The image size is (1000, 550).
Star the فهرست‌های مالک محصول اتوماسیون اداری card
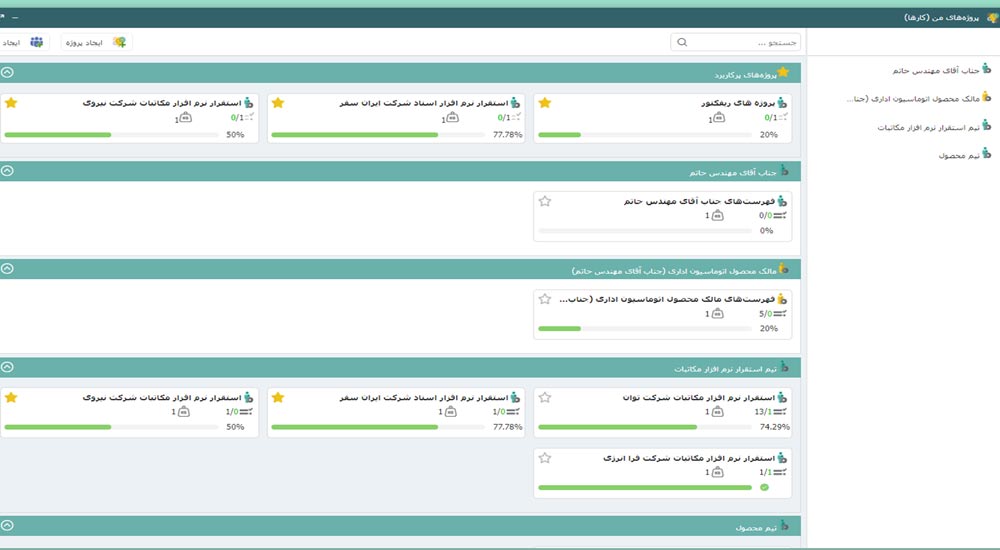click(545, 299)
